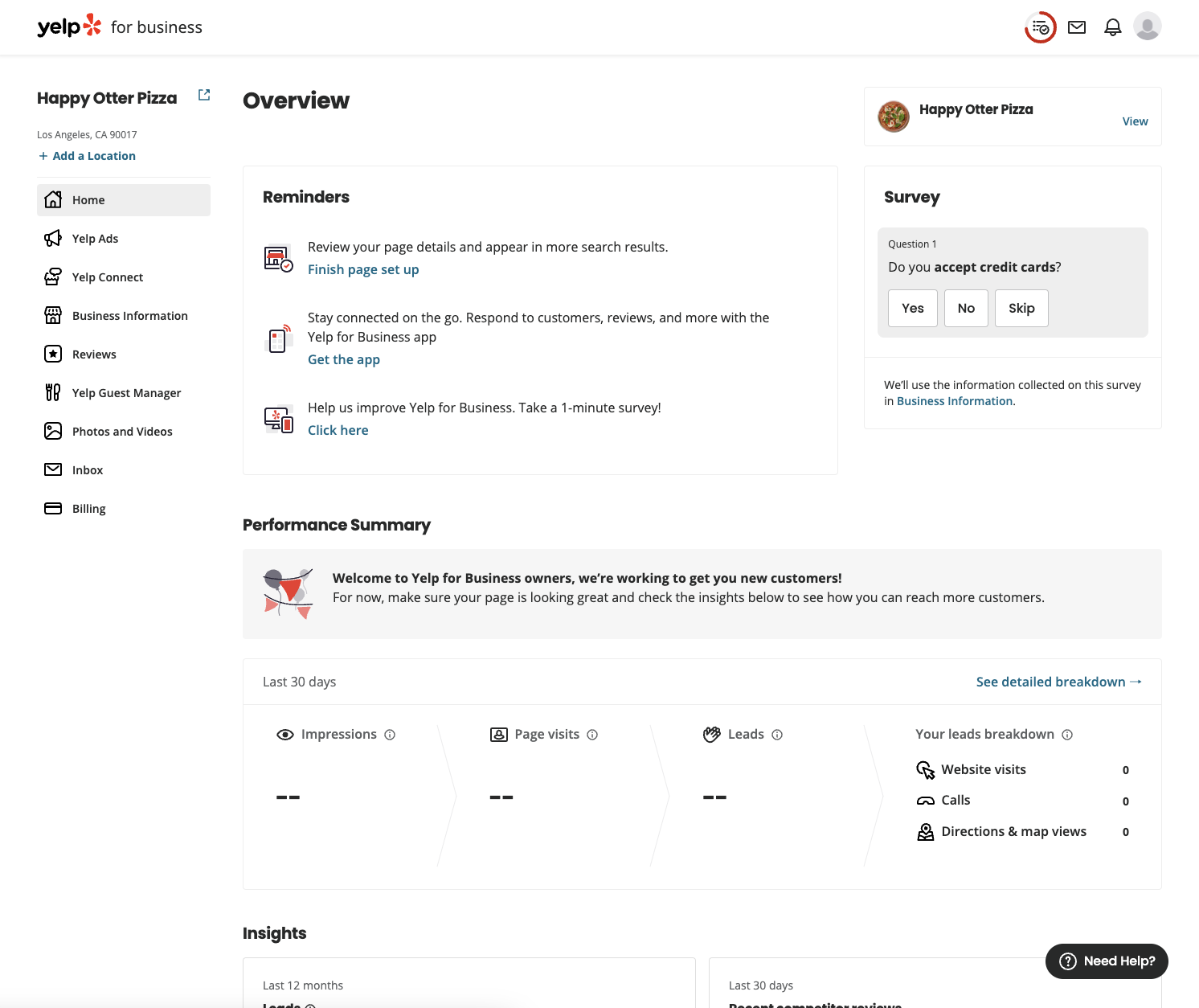Click the survey Click here link
Image resolution: width=1199 pixels, height=1008 pixels.
click(338, 430)
